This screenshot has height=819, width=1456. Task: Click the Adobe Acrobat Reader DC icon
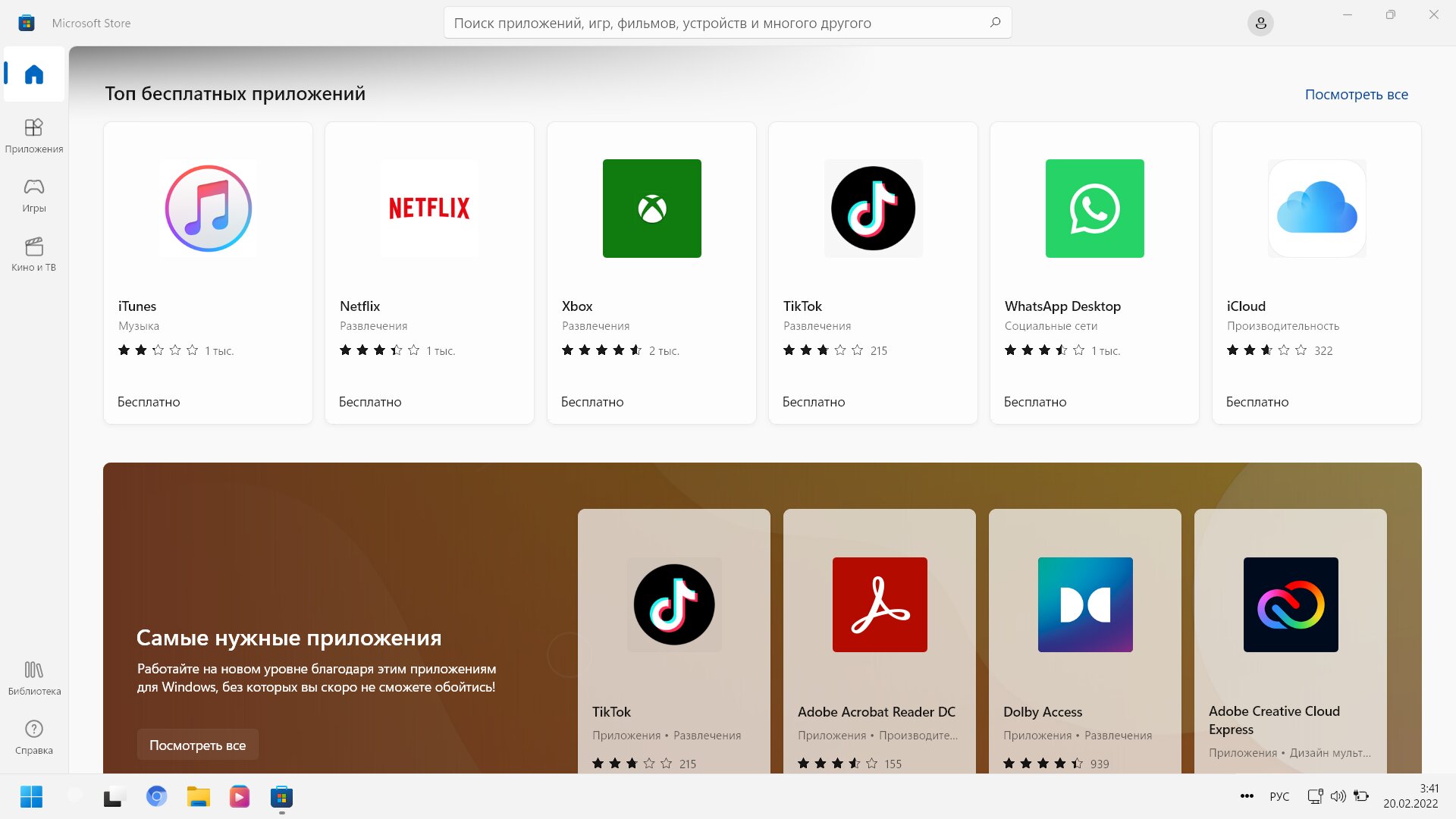click(880, 604)
